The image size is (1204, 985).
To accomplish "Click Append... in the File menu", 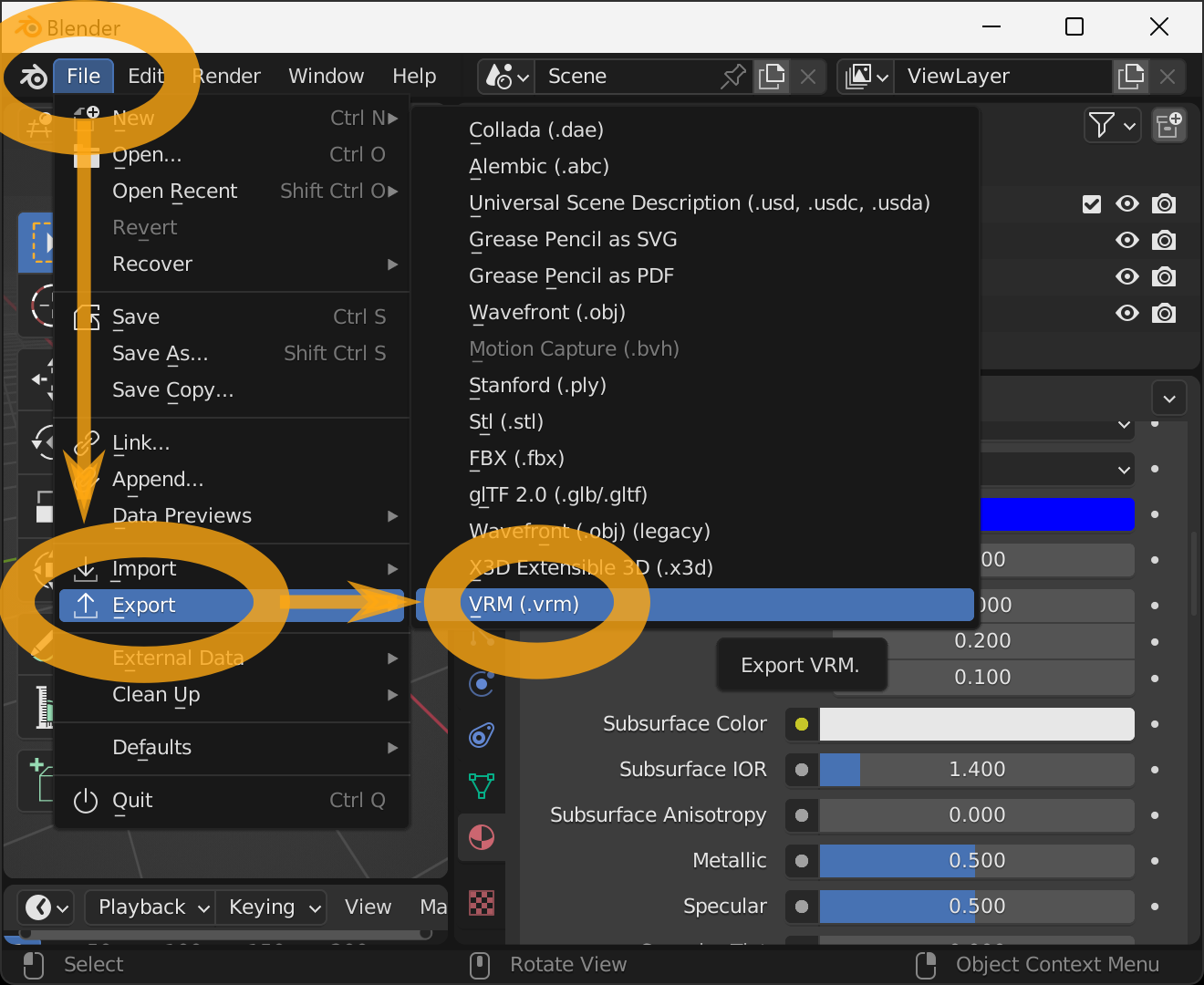I will (232, 480).
